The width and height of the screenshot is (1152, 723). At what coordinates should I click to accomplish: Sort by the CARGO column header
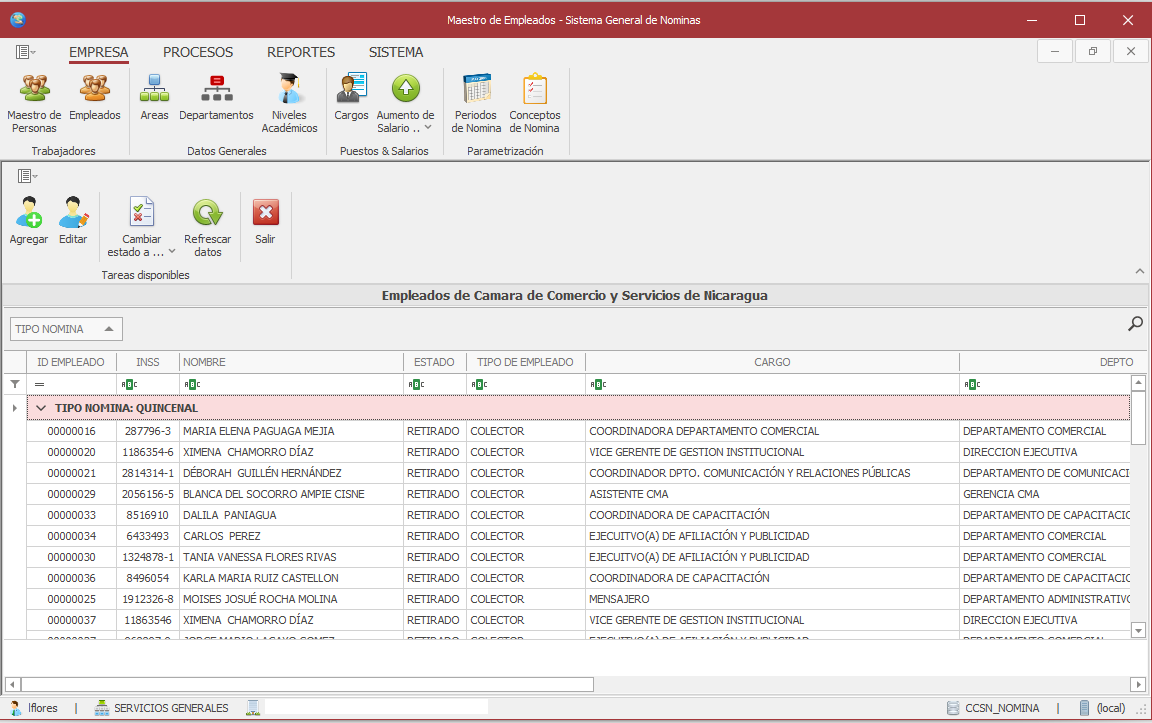click(x=772, y=362)
